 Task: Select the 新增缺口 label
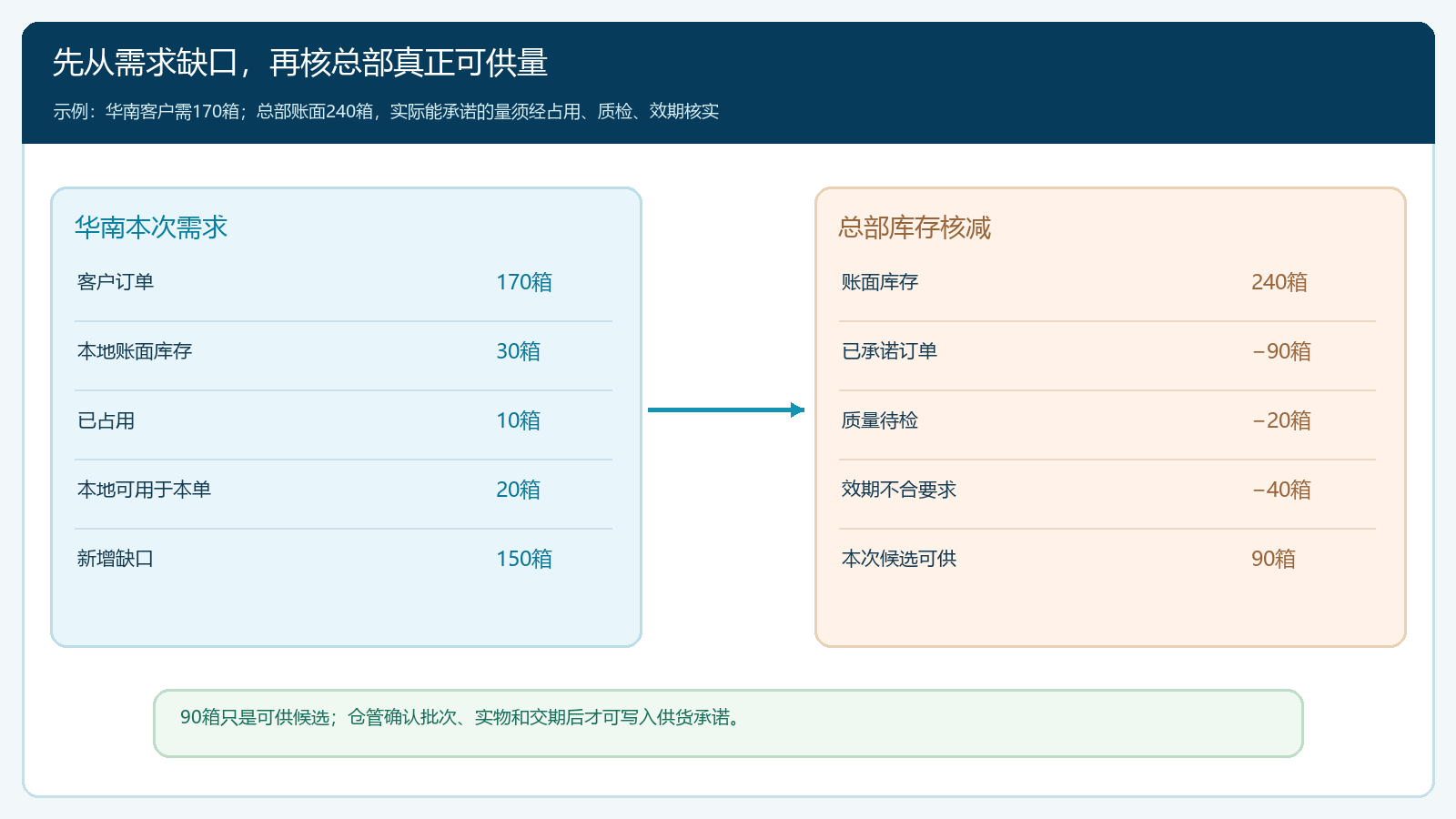click(x=116, y=559)
